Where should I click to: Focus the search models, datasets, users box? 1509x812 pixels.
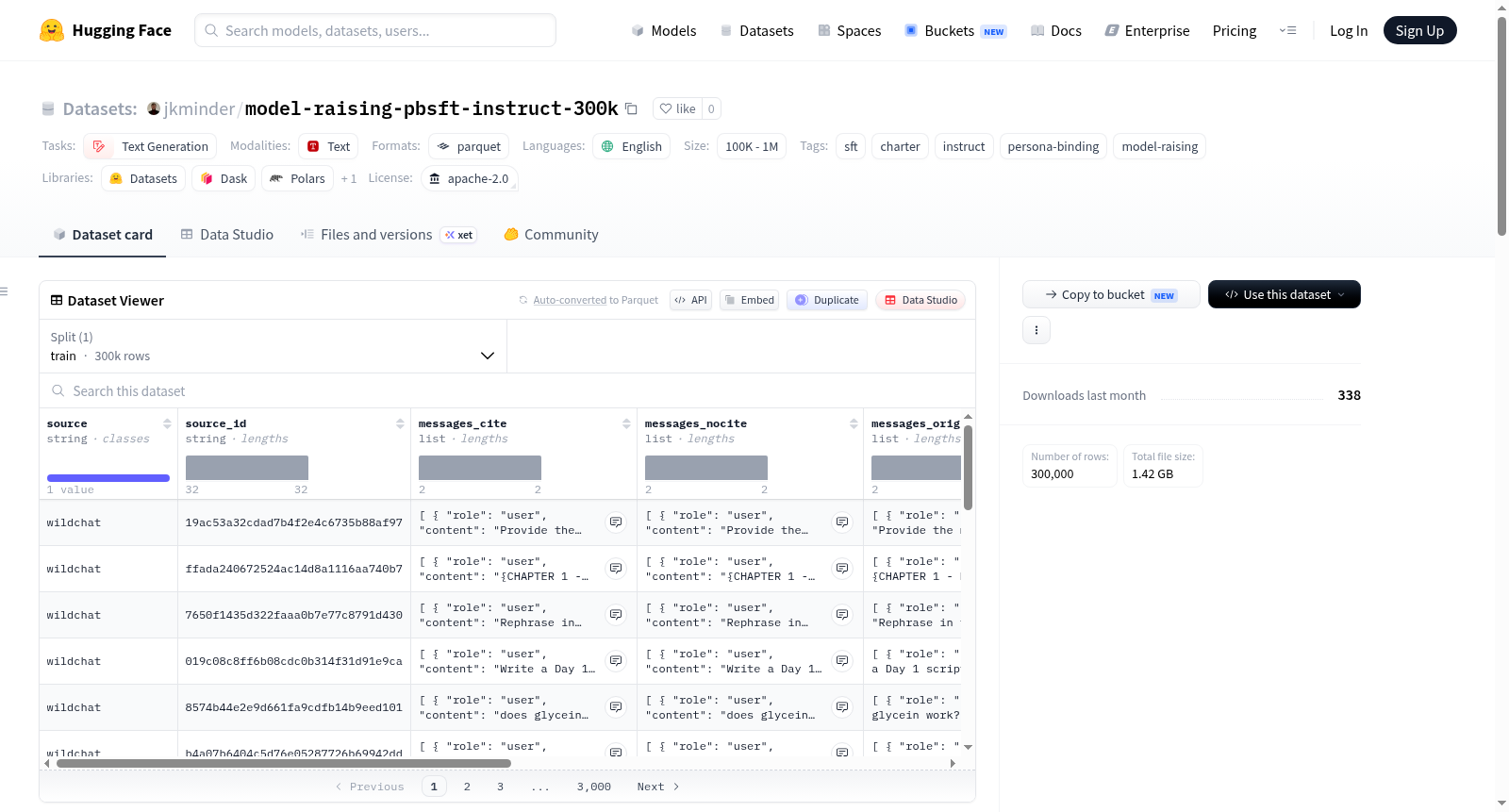375,30
